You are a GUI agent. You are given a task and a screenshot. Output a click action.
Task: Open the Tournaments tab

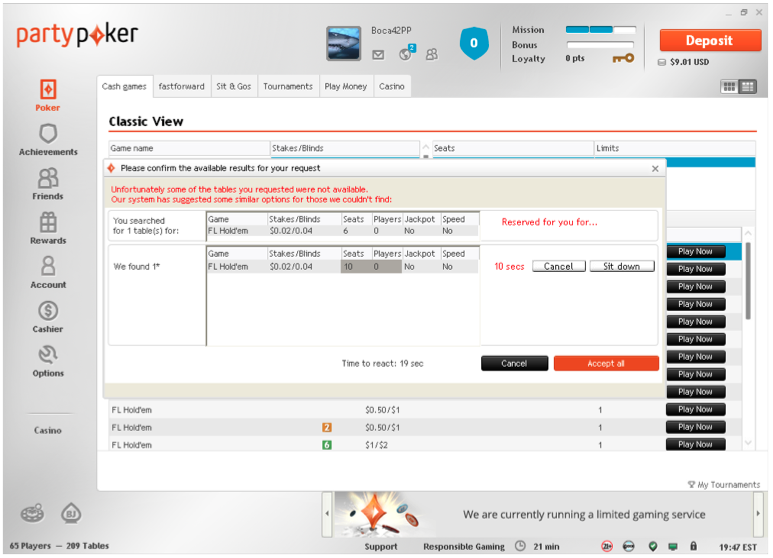(x=288, y=86)
